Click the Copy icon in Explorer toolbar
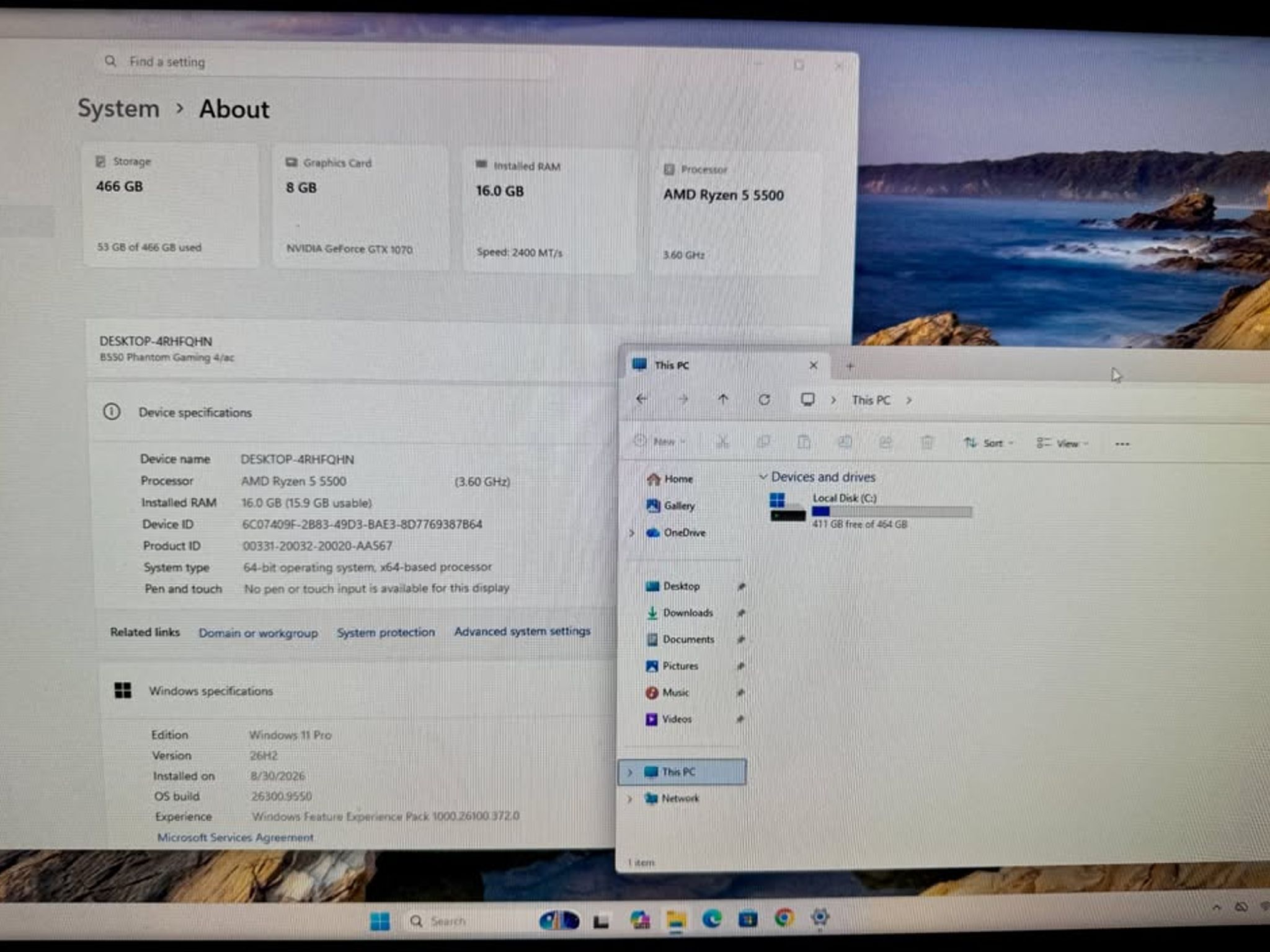The image size is (1270, 952). click(x=763, y=441)
